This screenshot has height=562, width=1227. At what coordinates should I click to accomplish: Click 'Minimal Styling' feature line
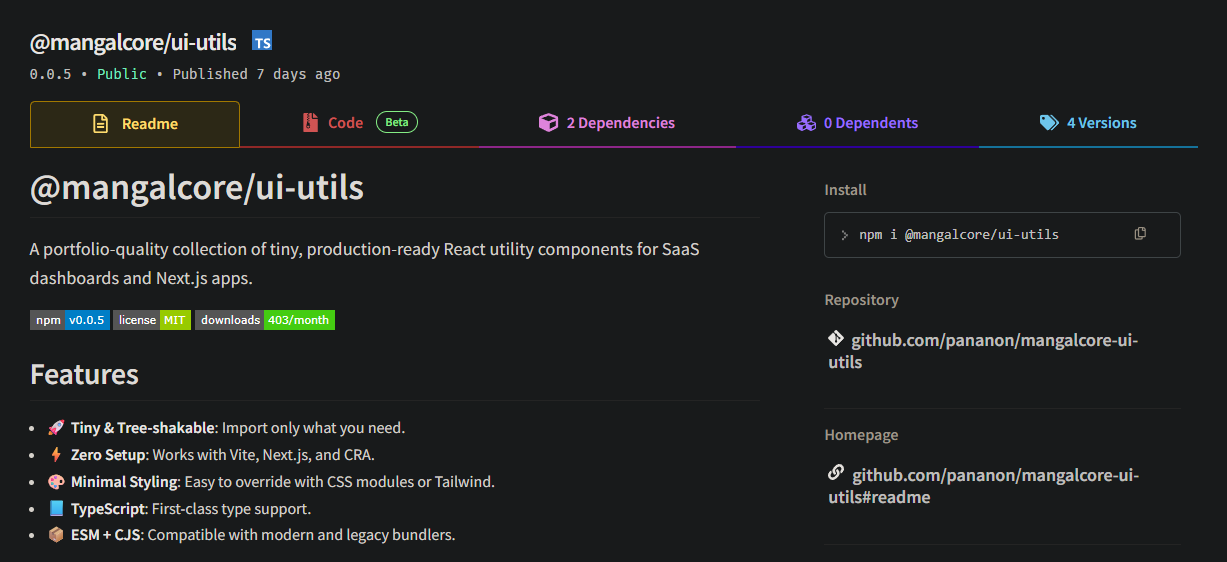pyautogui.click(x=271, y=482)
